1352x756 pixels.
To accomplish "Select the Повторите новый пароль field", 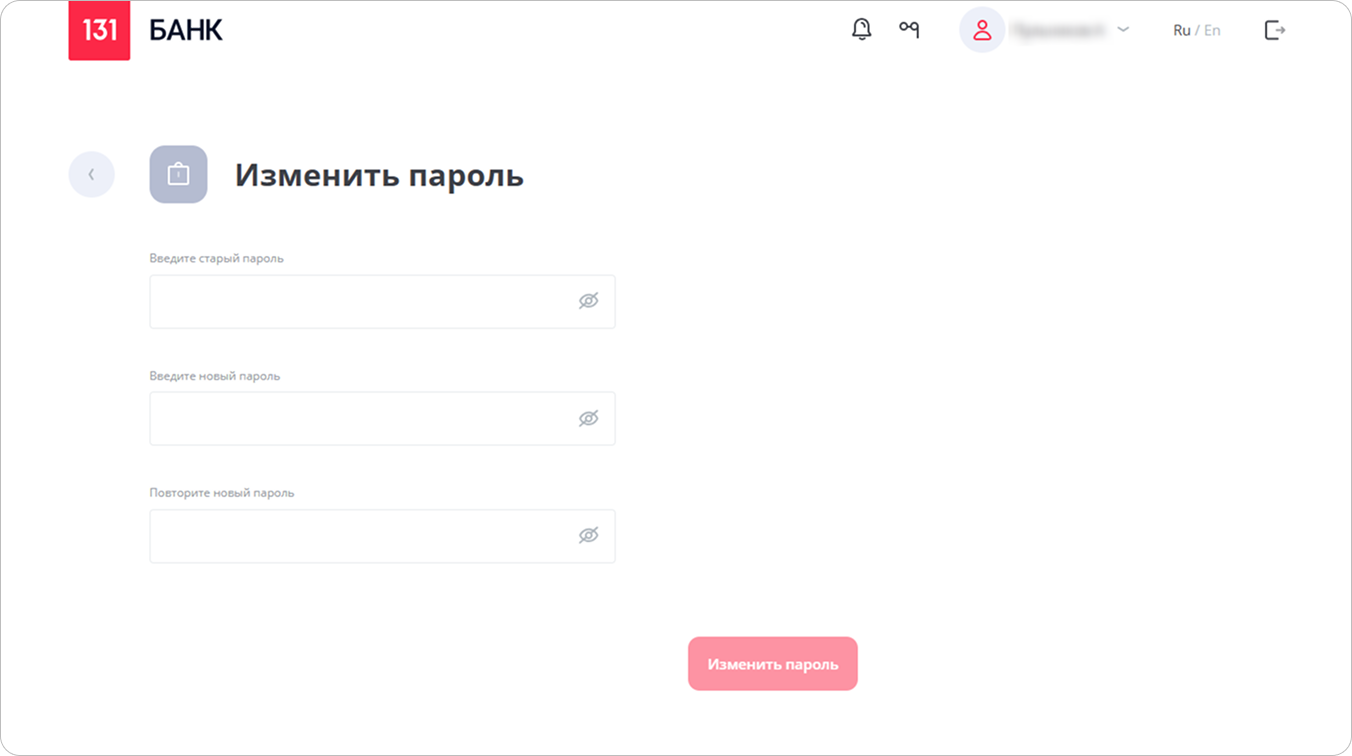I will click(360, 535).
